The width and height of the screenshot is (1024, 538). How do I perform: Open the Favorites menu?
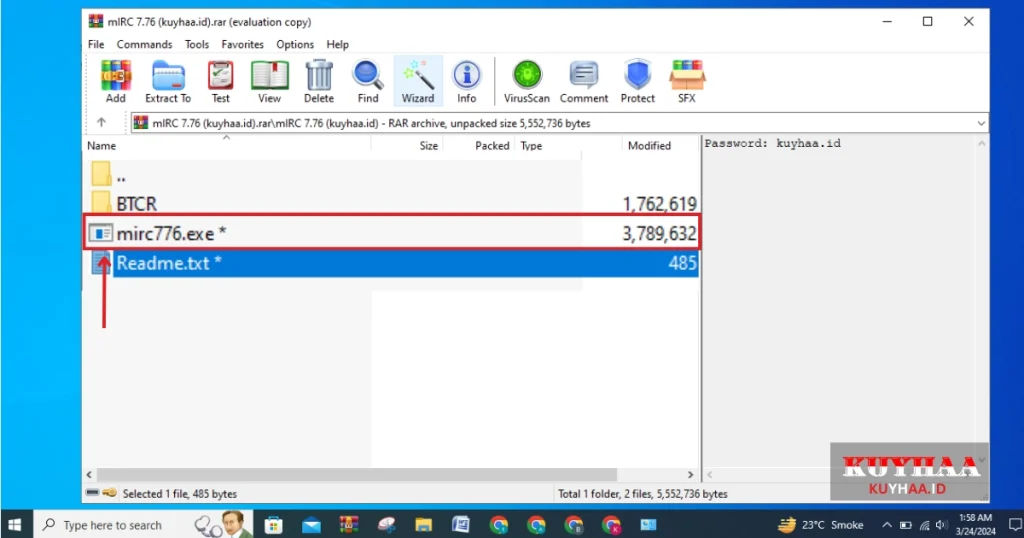[x=242, y=44]
